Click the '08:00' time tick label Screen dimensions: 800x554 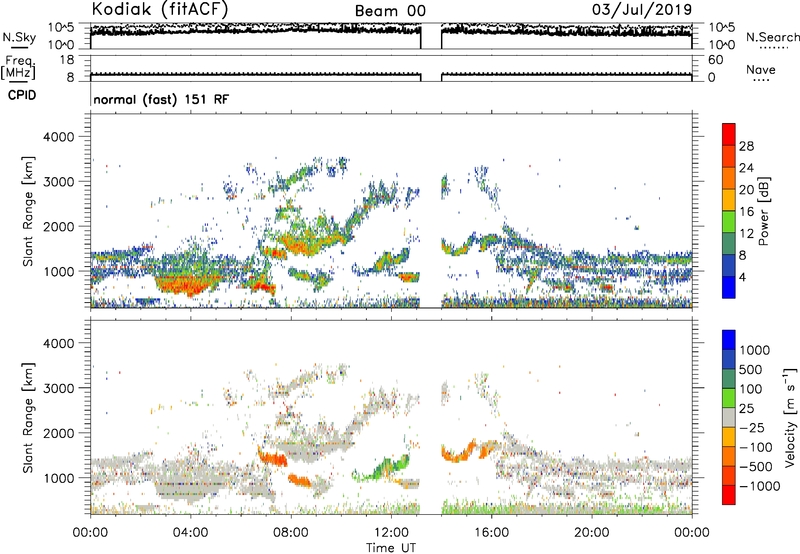291,533
